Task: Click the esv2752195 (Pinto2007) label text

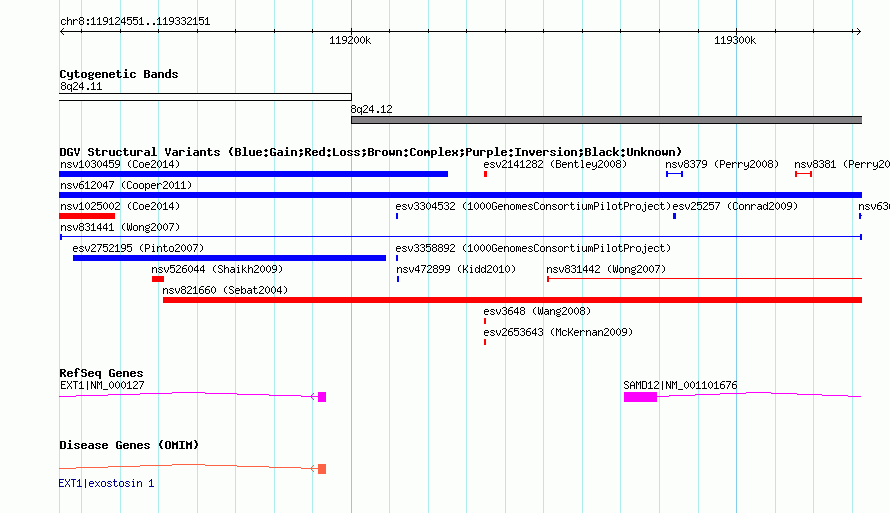Action: point(138,249)
